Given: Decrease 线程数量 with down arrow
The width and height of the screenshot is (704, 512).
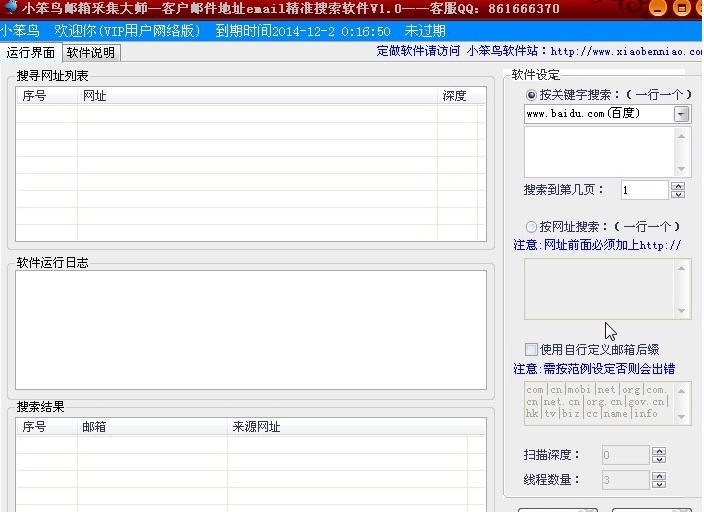Looking at the screenshot, I should tap(659, 484).
